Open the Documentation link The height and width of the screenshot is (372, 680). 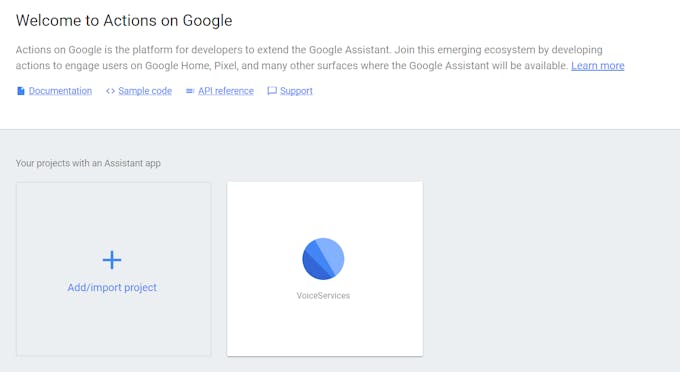pyautogui.click(x=60, y=91)
